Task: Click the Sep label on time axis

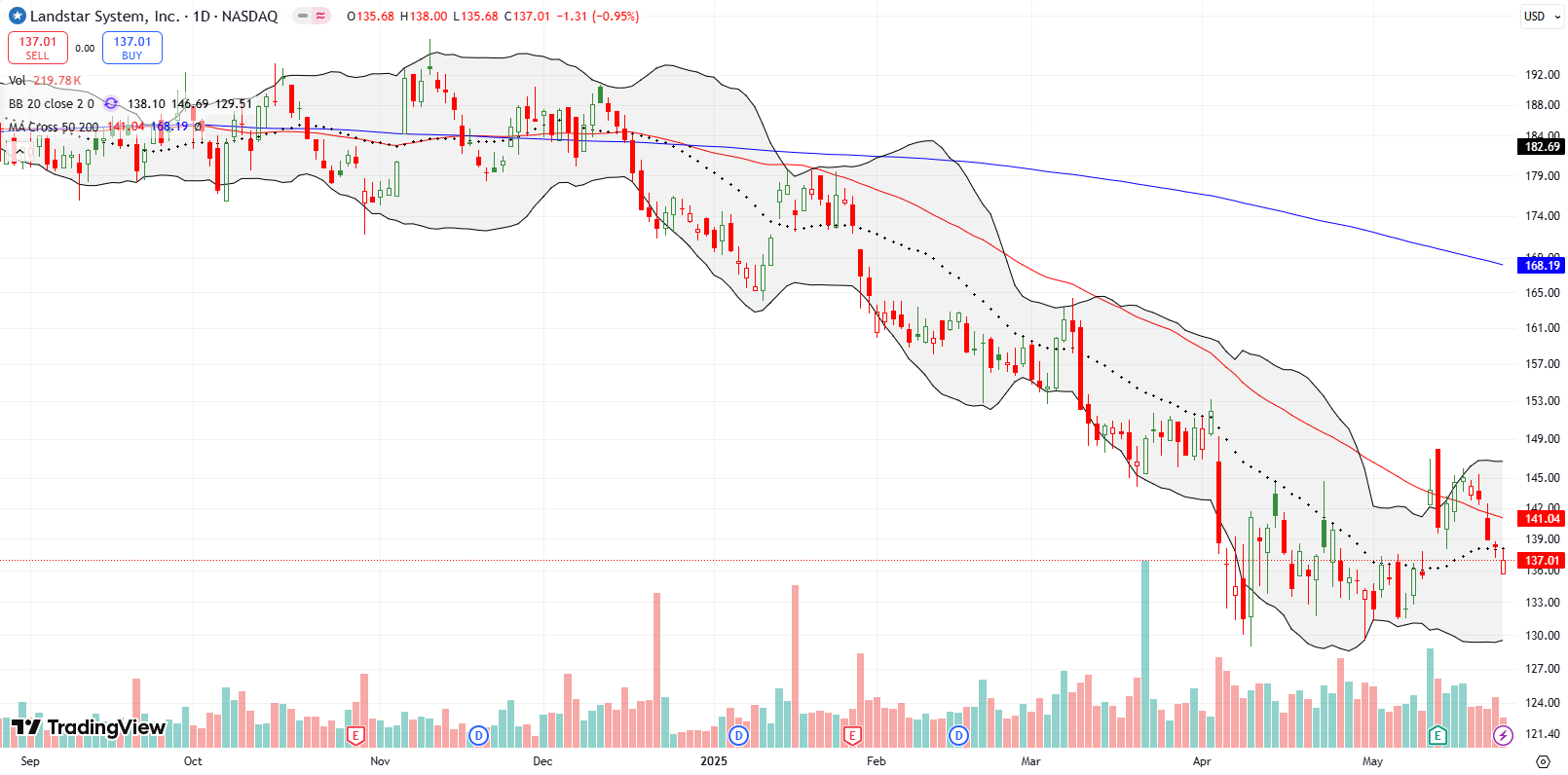Action: tap(30, 761)
